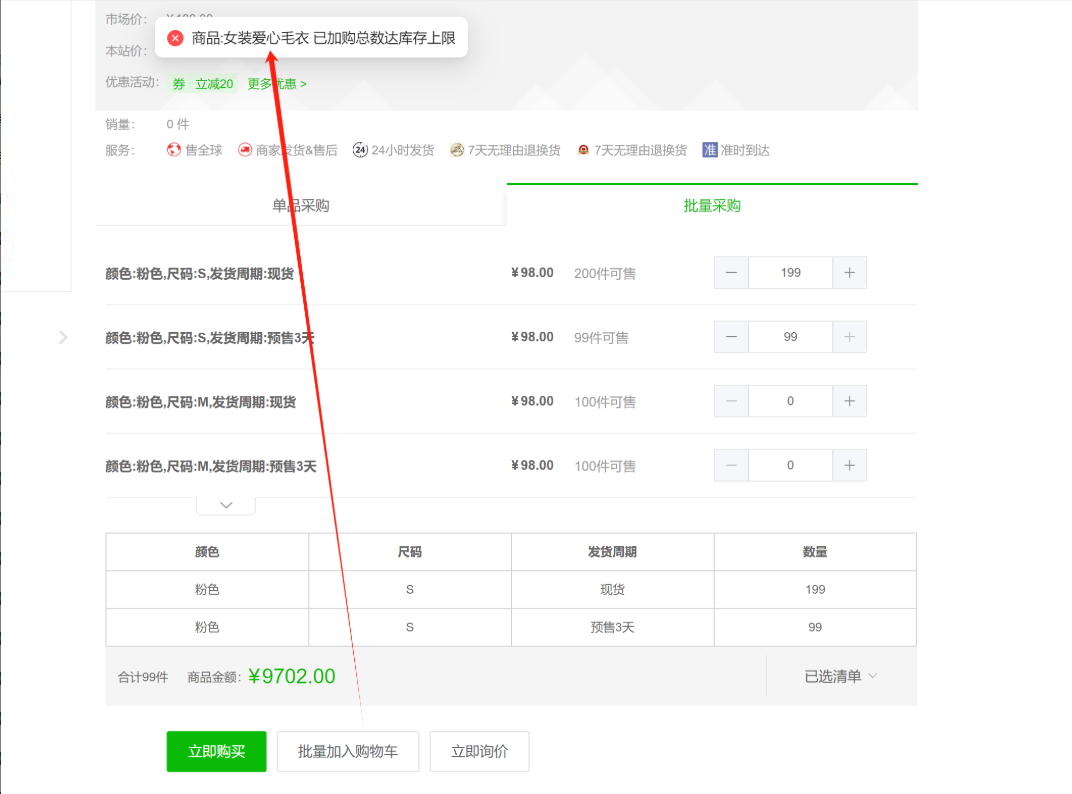Click the stock-limit error message text
The image size is (1072, 794).
click(x=323, y=38)
